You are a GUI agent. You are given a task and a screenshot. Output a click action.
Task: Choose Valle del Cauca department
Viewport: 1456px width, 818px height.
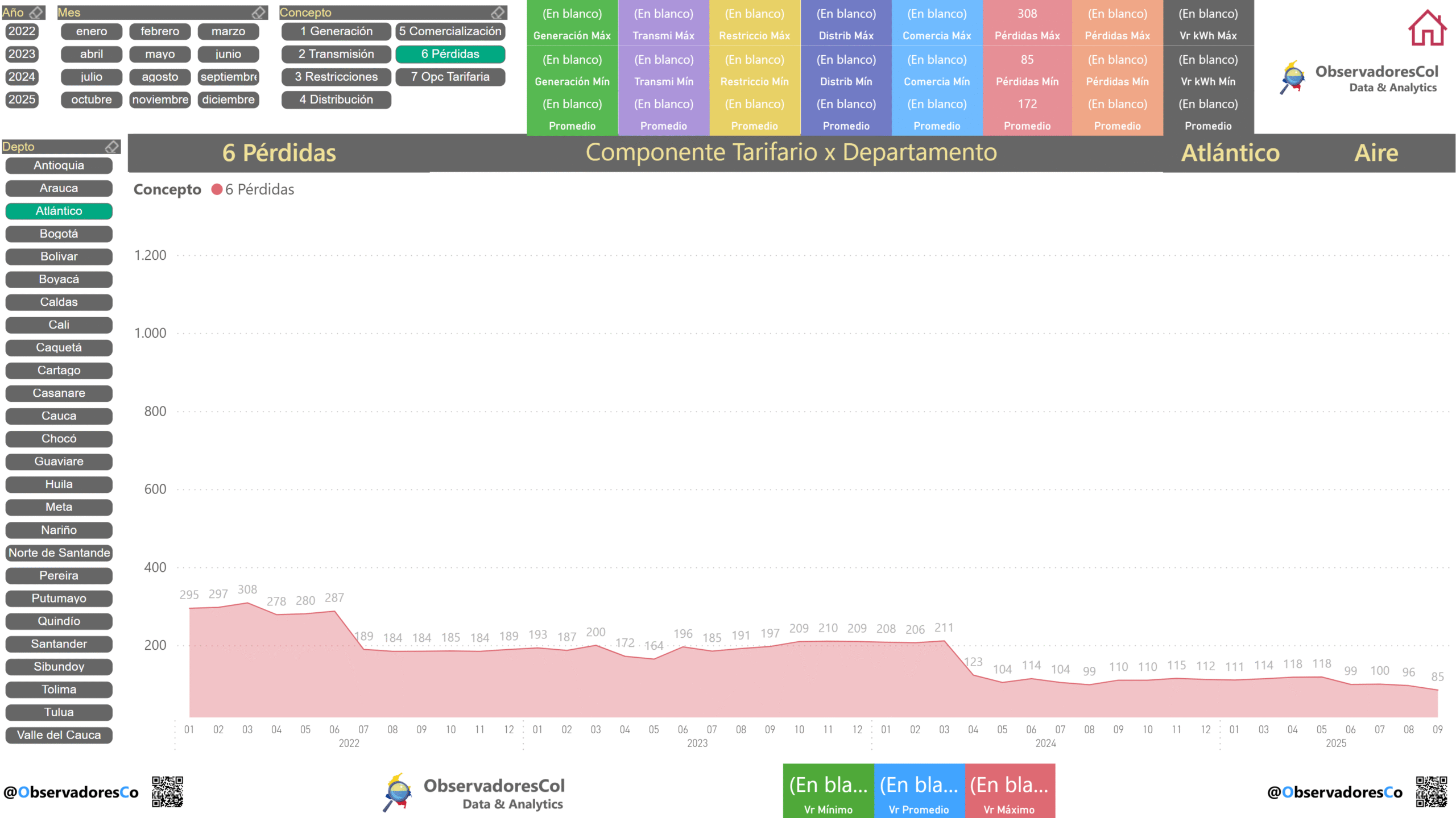(59, 735)
